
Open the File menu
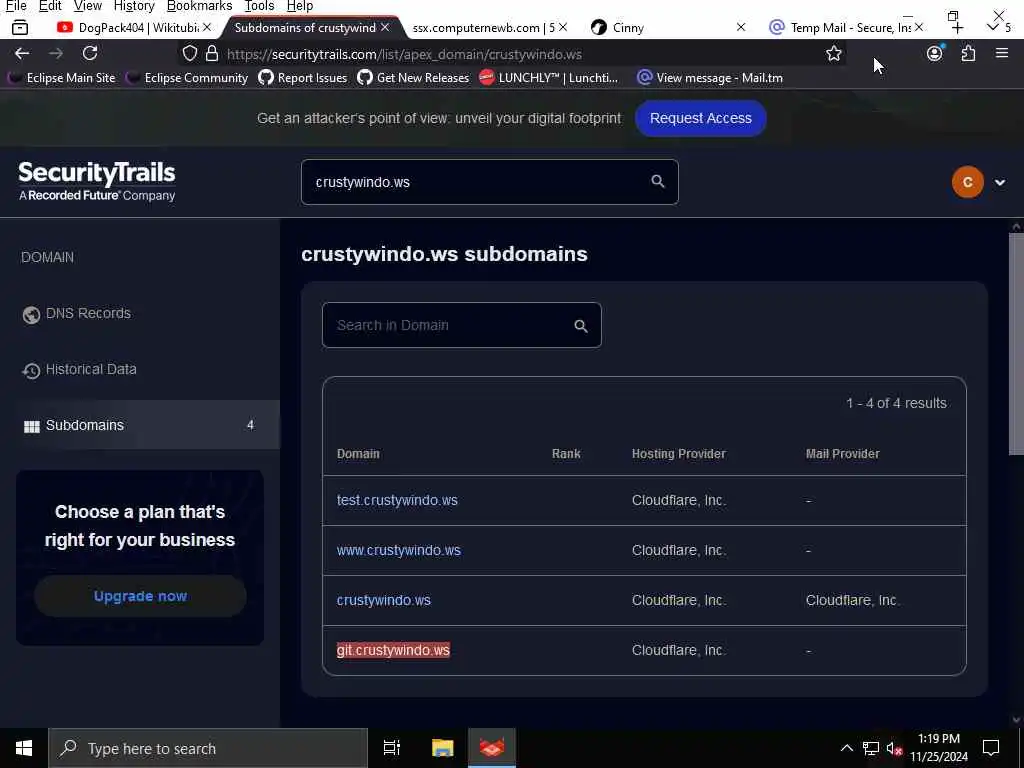click(x=16, y=6)
